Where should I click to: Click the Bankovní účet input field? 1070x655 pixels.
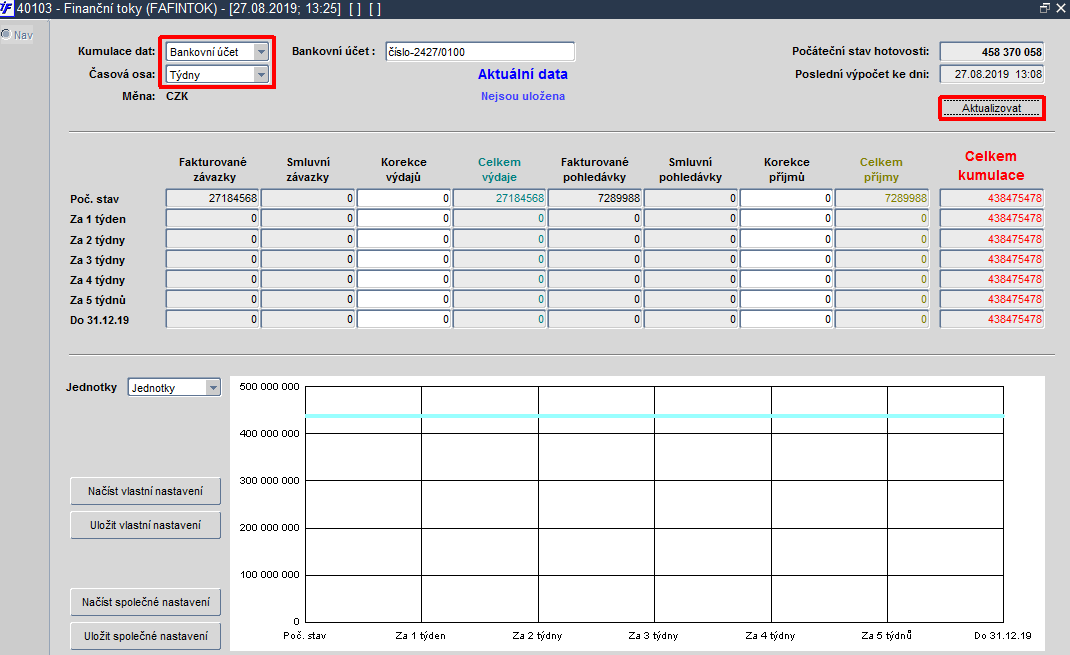tap(480, 52)
